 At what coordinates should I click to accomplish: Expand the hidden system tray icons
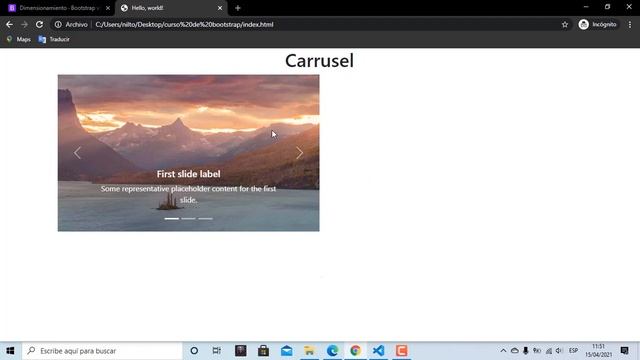tap(503, 351)
